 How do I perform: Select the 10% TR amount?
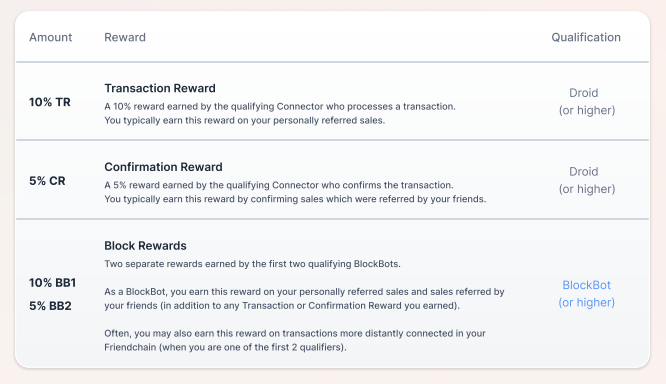click(x=50, y=102)
